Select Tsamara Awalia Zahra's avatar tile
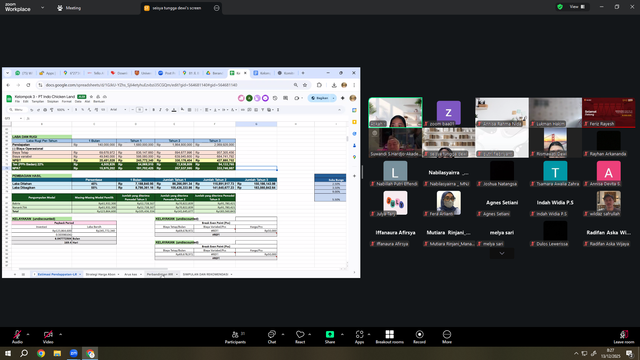This screenshot has width=640, height=360. point(555,172)
